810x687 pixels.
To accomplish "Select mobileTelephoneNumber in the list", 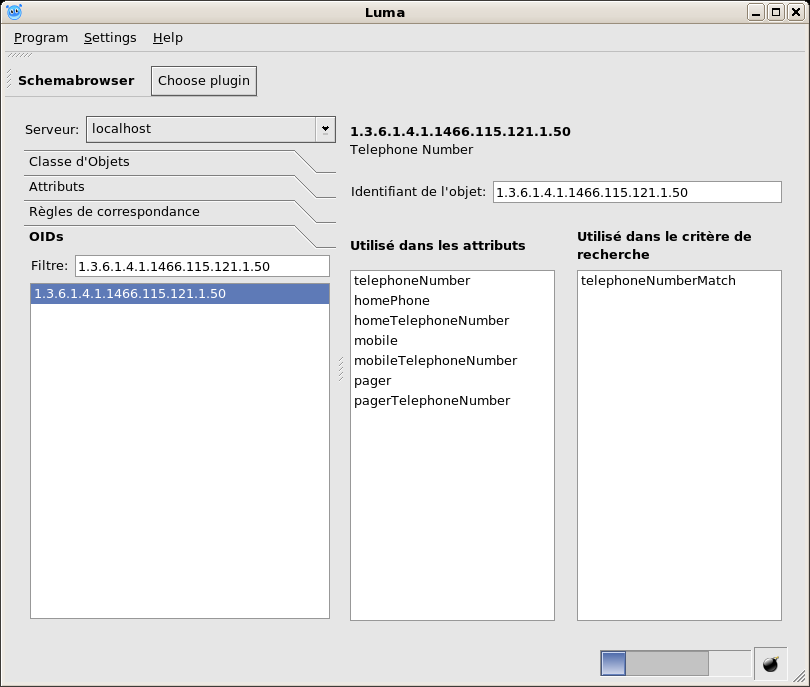I will coord(435,361).
